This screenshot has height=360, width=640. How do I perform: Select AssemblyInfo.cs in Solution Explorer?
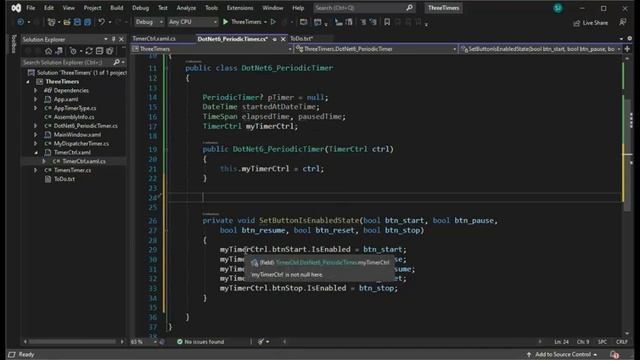click(x=74, y=117)
